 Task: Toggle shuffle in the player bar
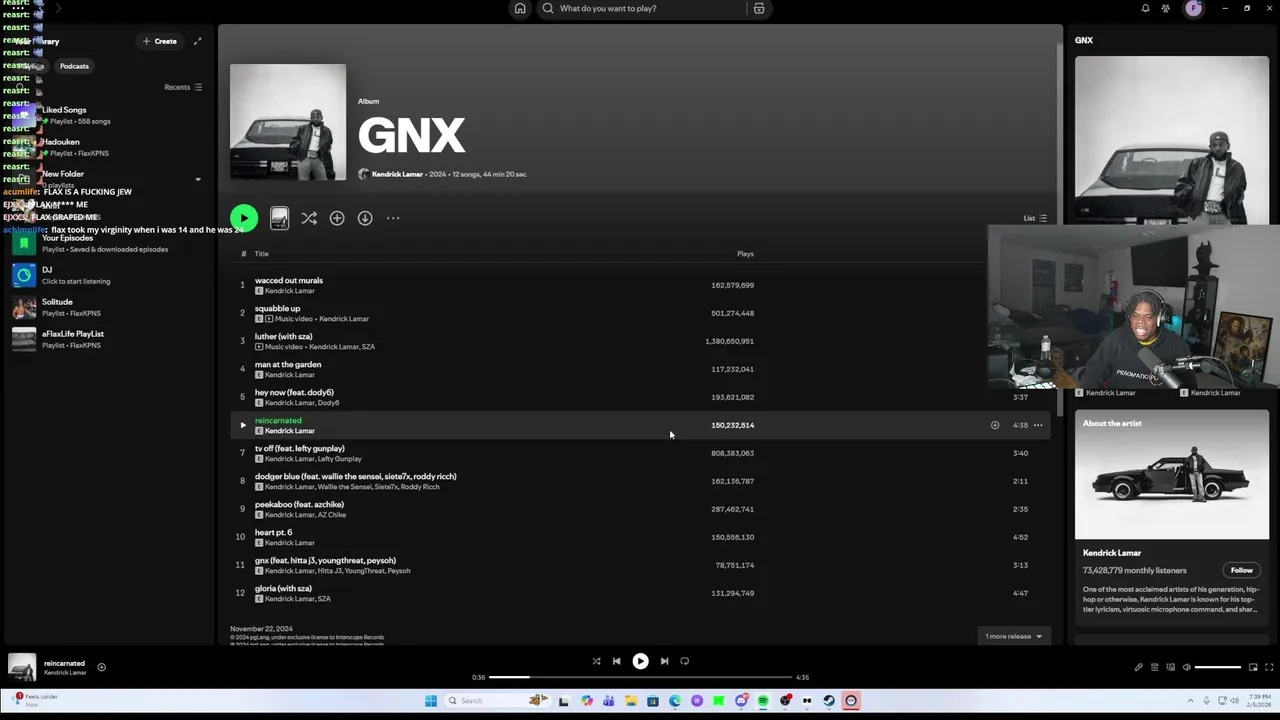pos(596,661)
